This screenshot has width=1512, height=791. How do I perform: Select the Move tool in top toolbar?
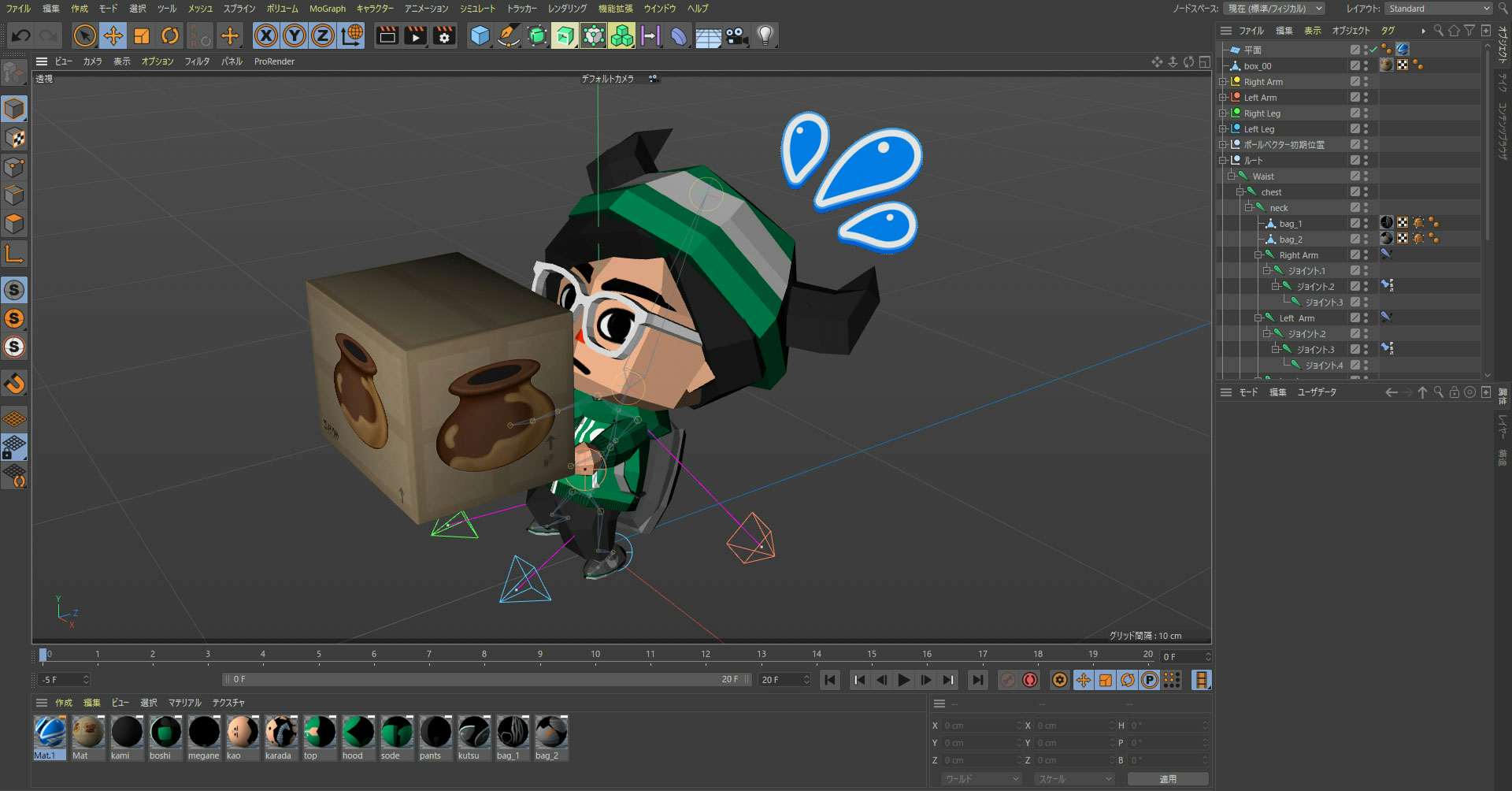coord(113,35)
